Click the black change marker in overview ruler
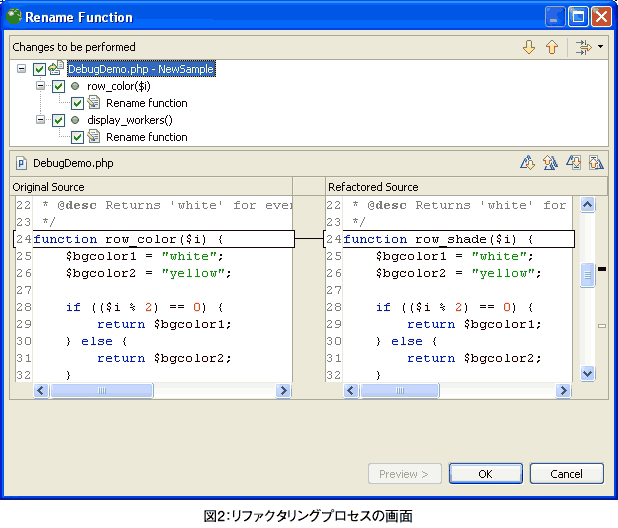Image resolution: width=618 pixels, height=528 pixels. coord(602,269)
